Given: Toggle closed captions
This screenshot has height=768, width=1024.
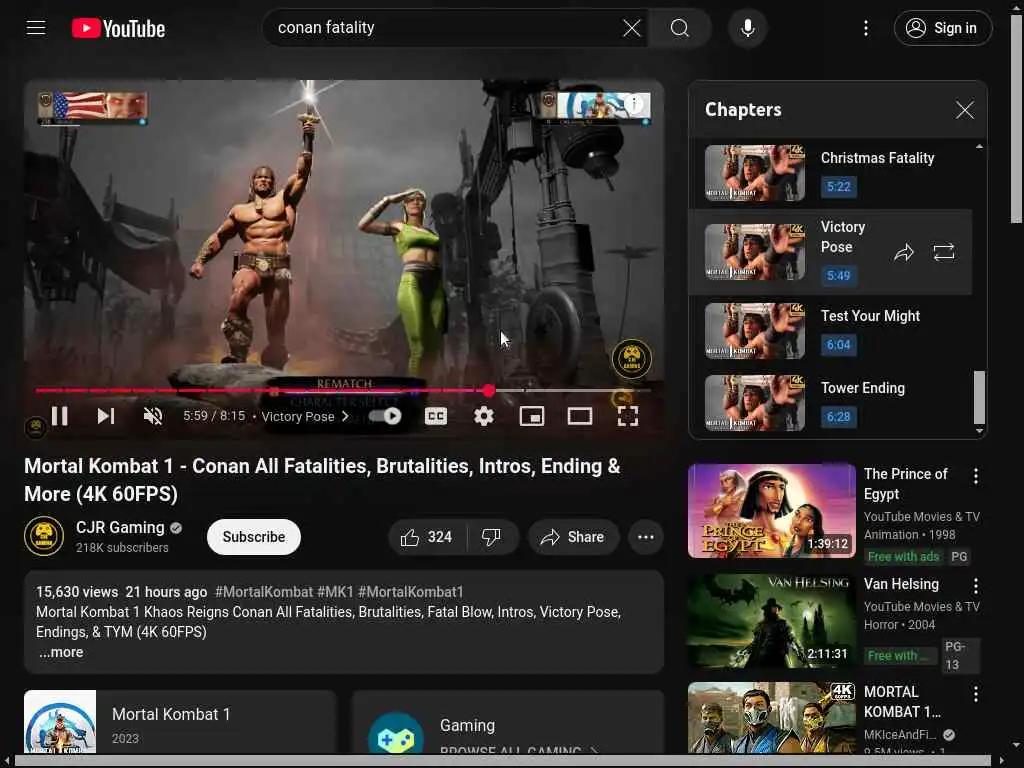Looking at the screenshot, I should [436, 416].
